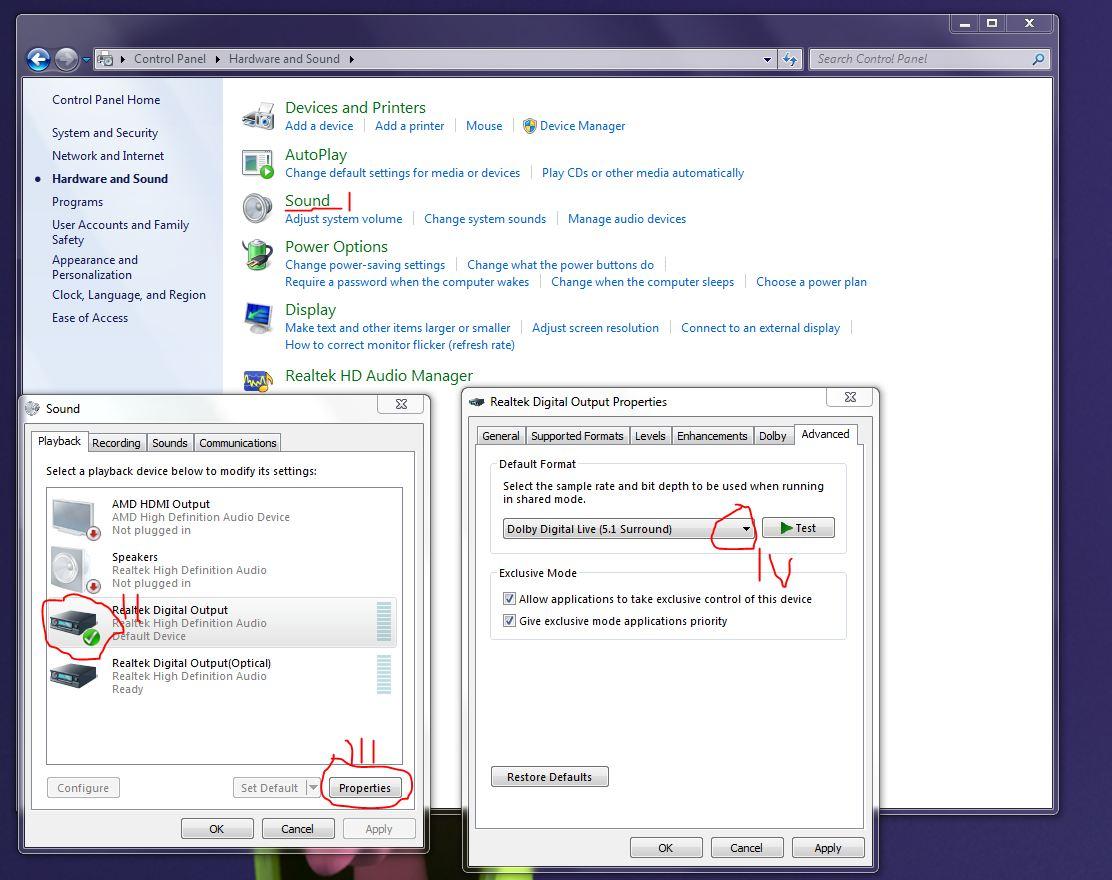Toggle Give exclusive mode applications priority

[x=509, y=620]
